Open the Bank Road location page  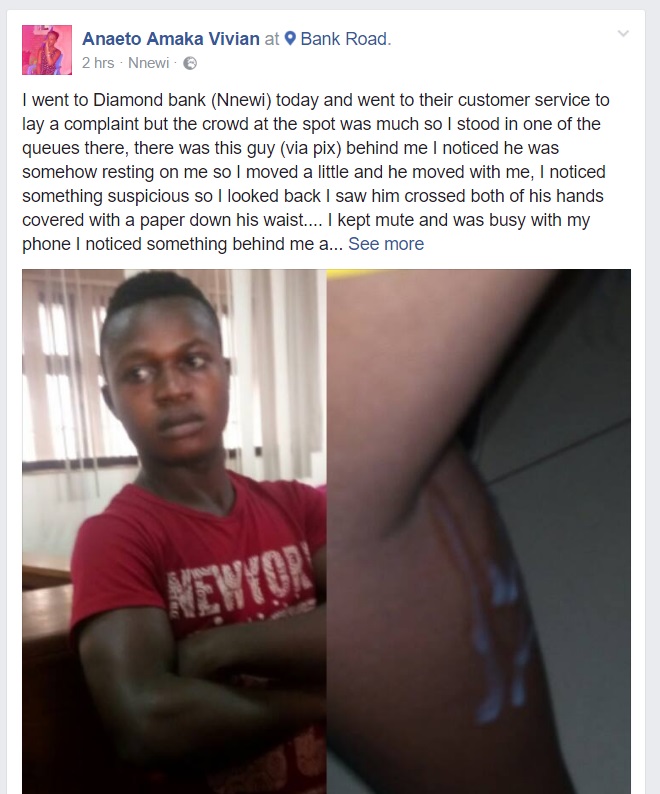(x=345, y=38)
